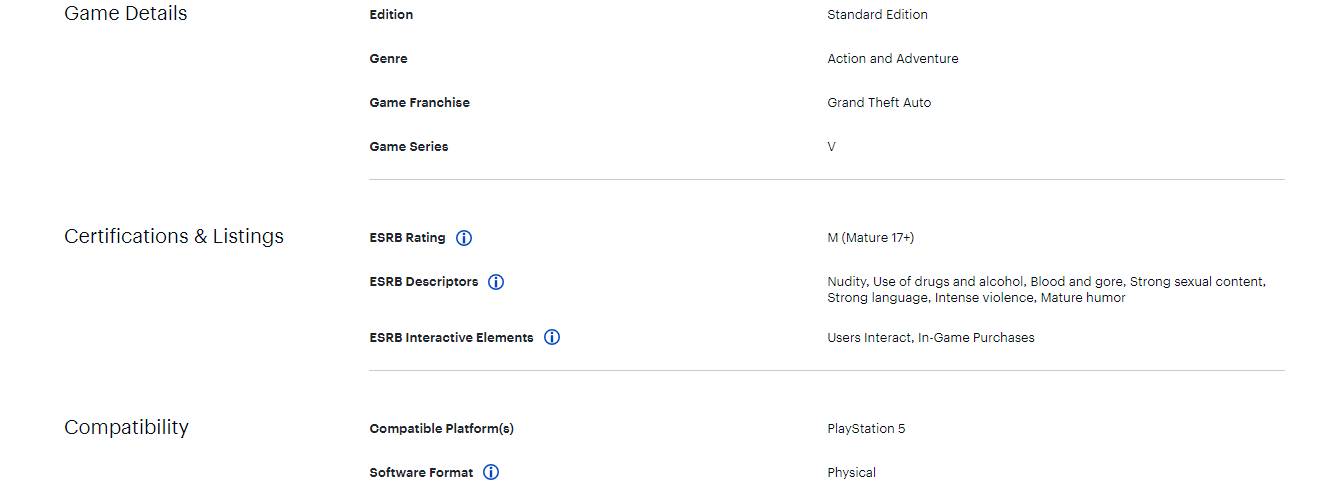This screenshot has height=487, width=1330.
Task: Select the Users Interact, In-Game Purchases text
Action: tap(931, 338)
